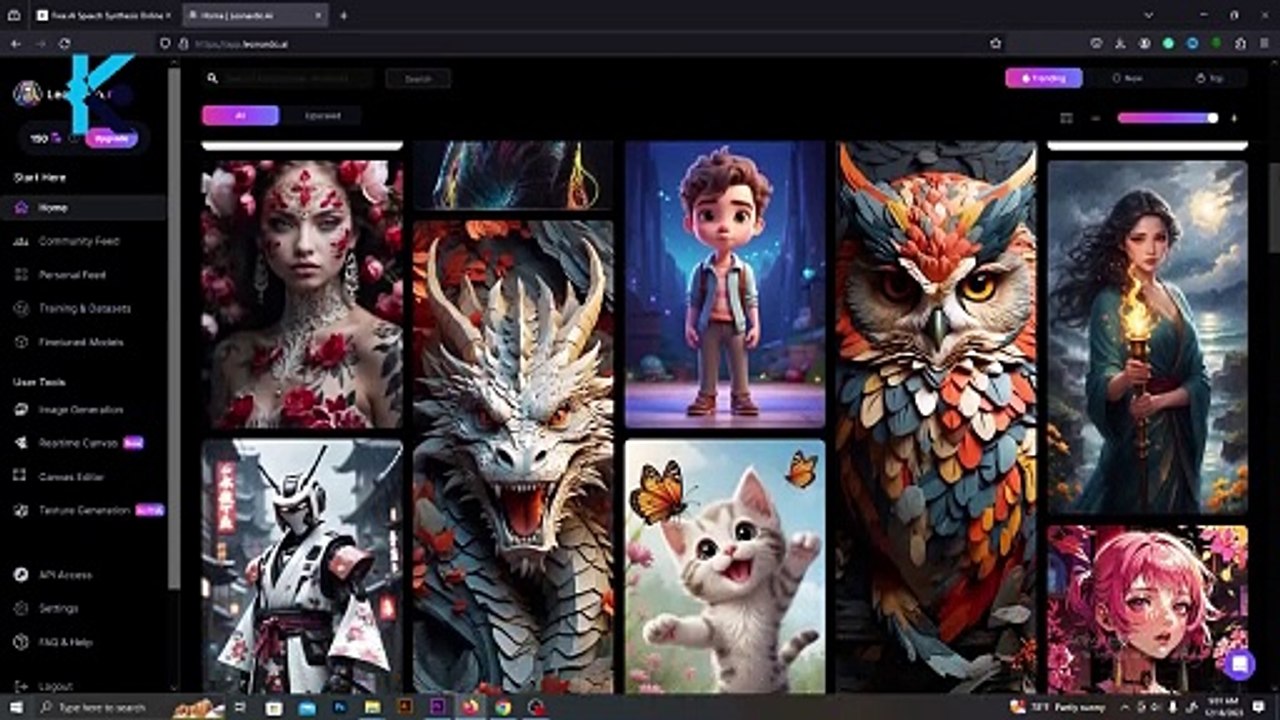Viewport: 1280px width, 720px height.
Task: Open the colorful owl image
Action: (937, 417)
